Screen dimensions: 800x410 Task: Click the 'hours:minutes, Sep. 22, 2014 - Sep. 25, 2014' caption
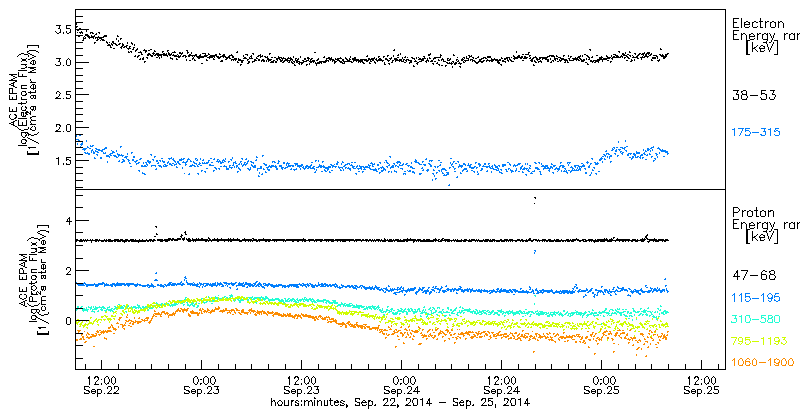(x=401, y=402)
